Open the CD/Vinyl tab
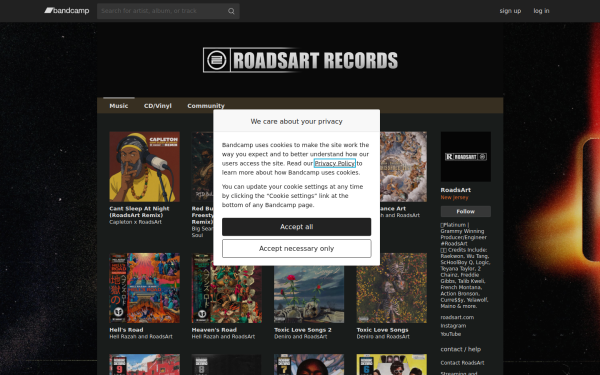Viewport: 600px width, 375px height. click(x=158, y=106)
